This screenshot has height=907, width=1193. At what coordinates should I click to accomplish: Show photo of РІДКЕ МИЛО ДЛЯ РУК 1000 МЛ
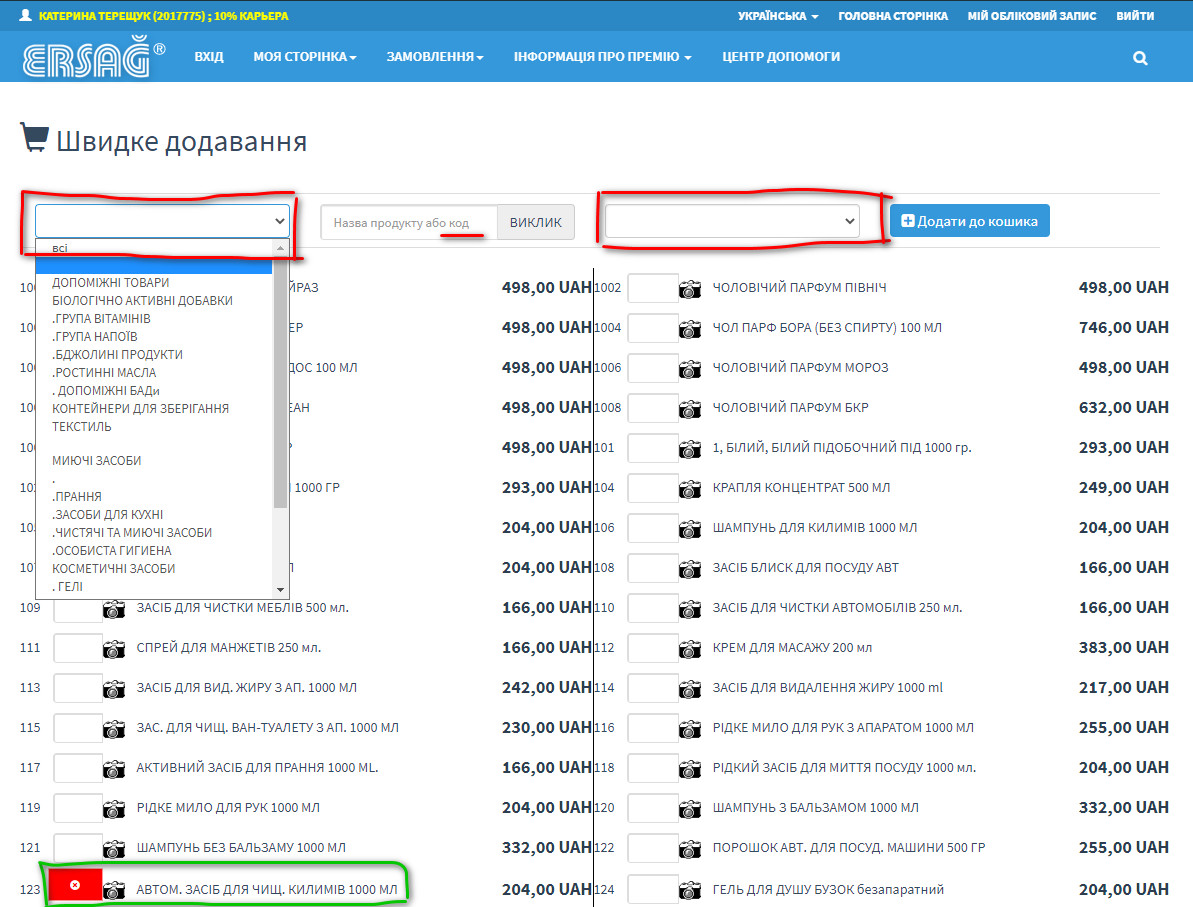coord(114,809)
